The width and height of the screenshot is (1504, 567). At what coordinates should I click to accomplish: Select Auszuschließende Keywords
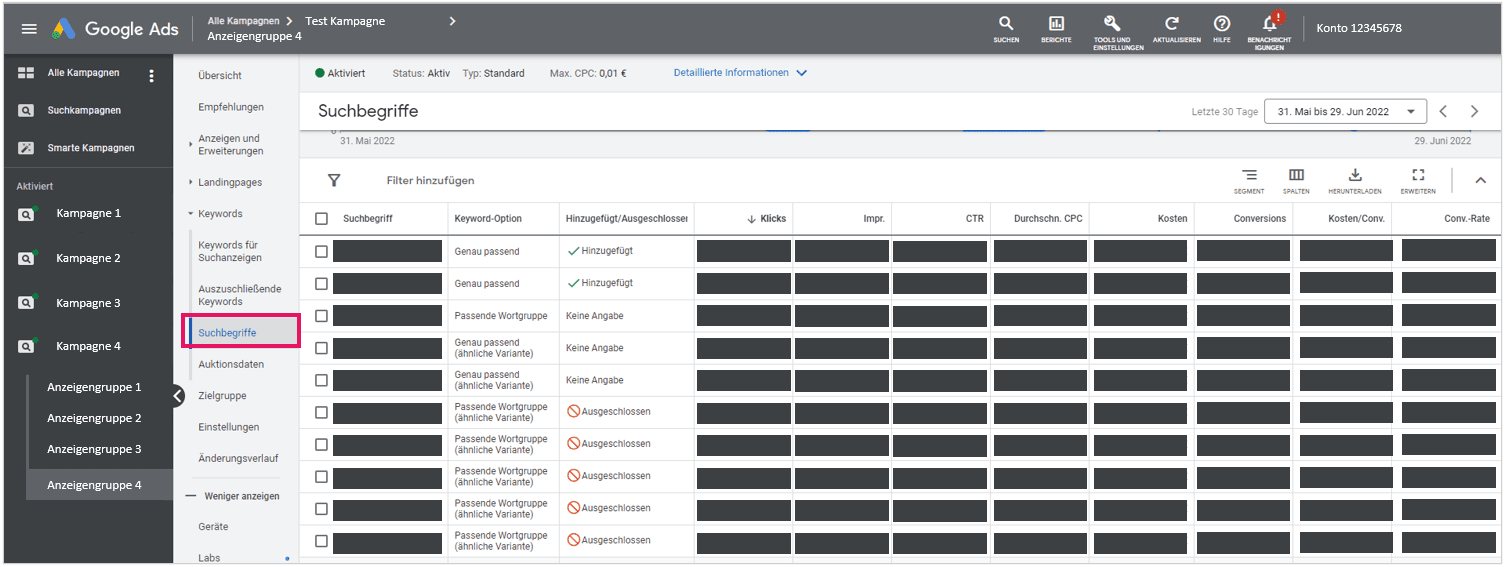point(240,295)
